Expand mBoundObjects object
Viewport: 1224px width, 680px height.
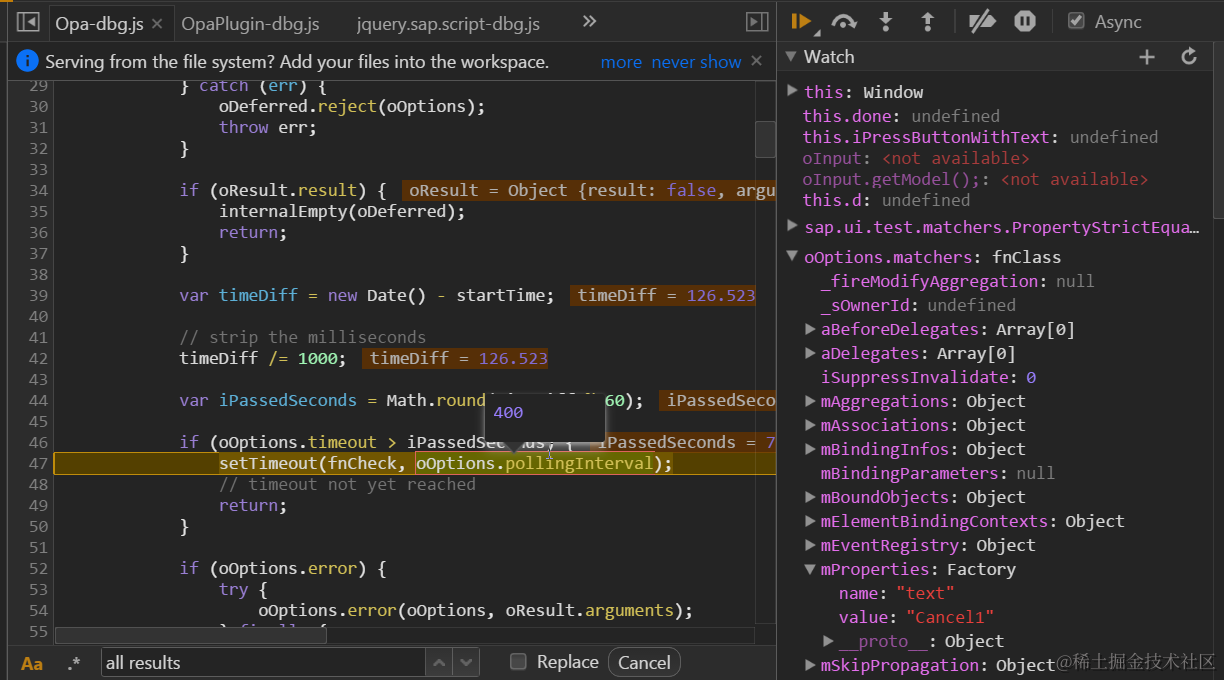tap(810, 497)
